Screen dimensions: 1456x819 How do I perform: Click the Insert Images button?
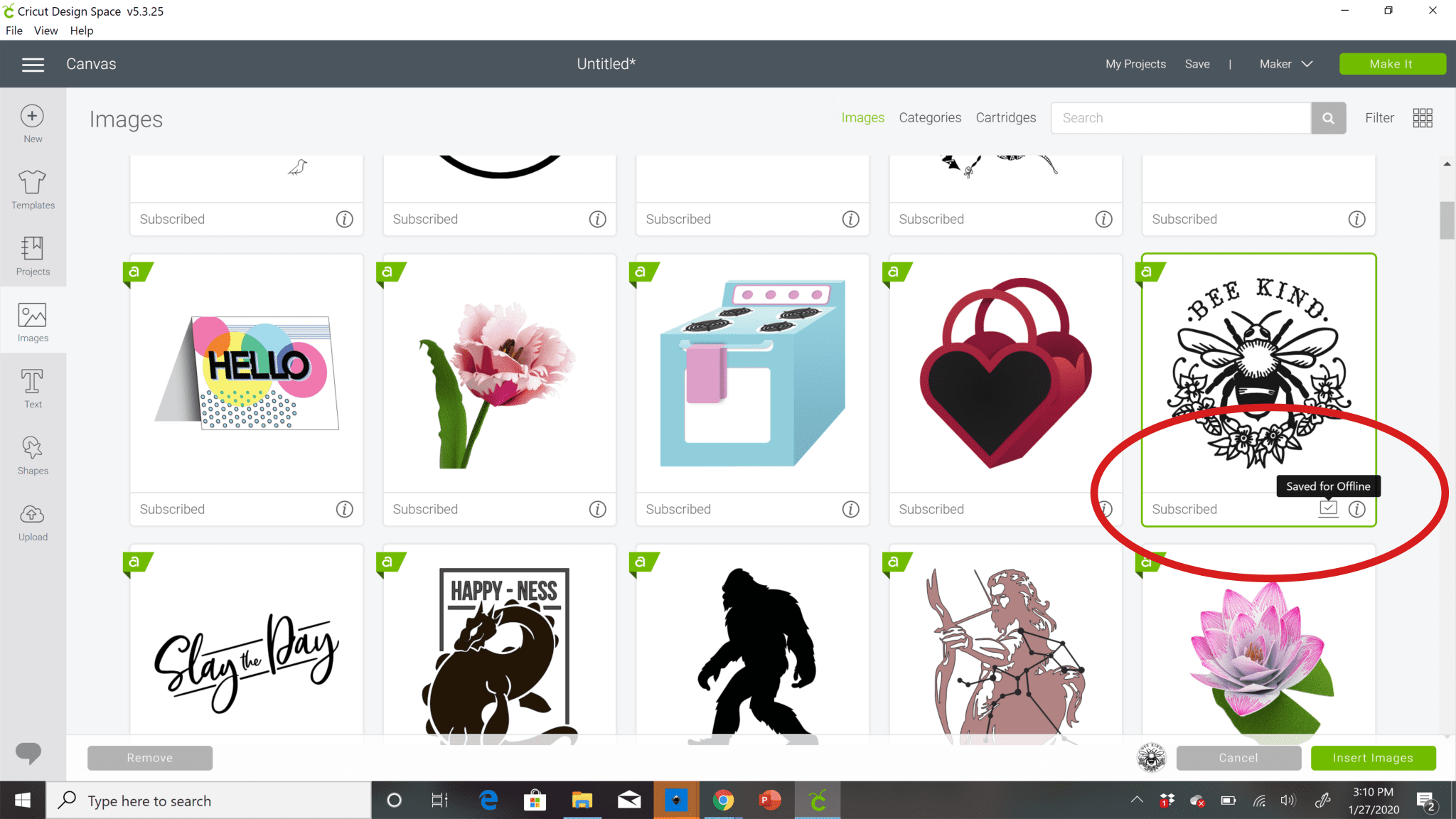click(x=1373, y=758)
